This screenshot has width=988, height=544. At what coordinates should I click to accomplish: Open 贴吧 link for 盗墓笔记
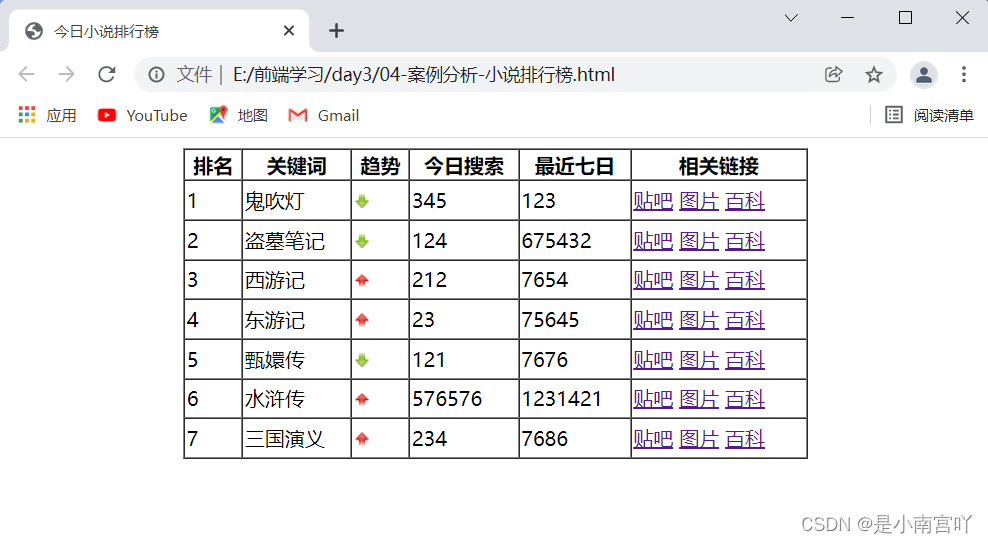653,241
